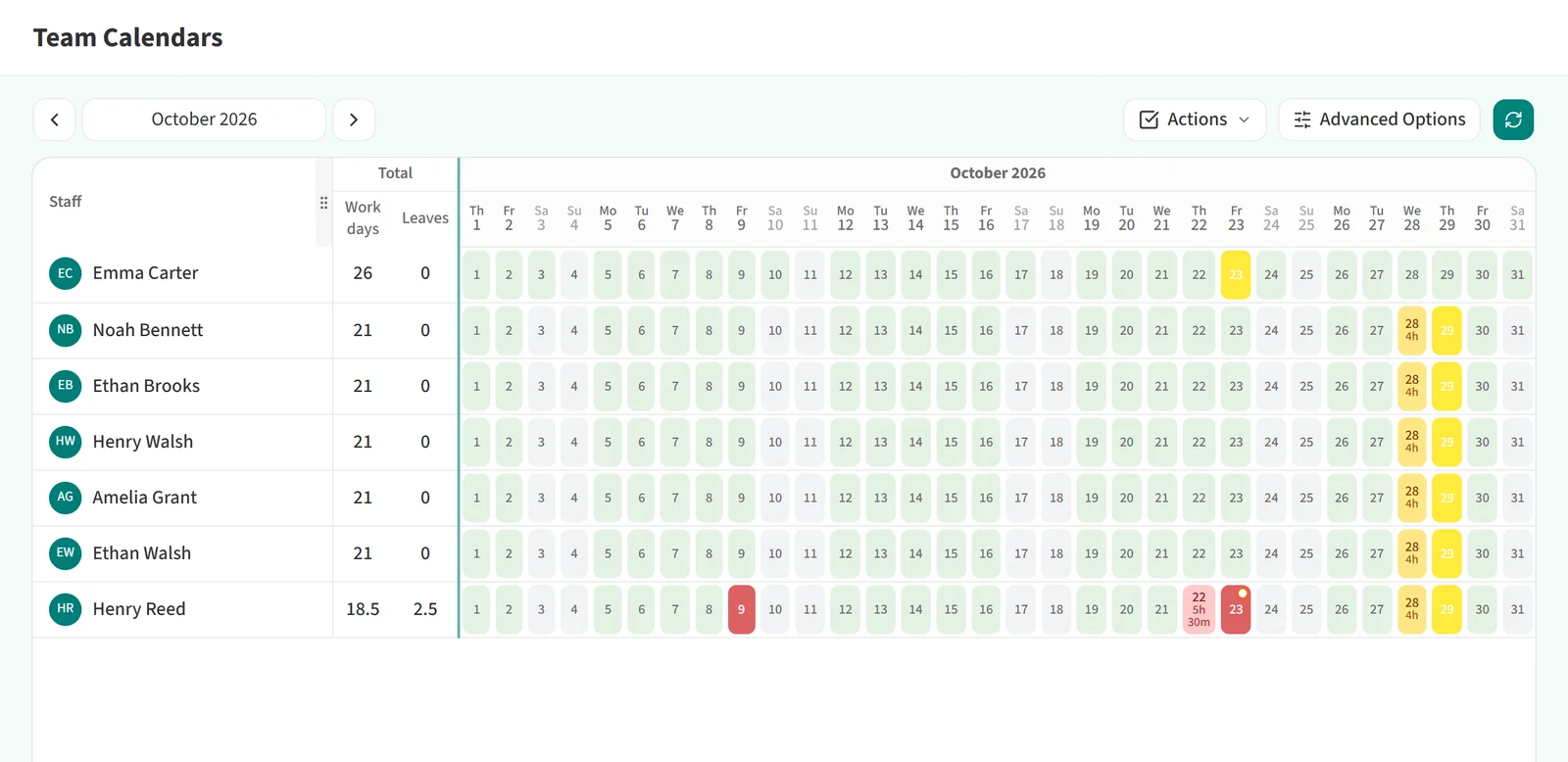Go to previous month with left chevron

click(55, 119)
